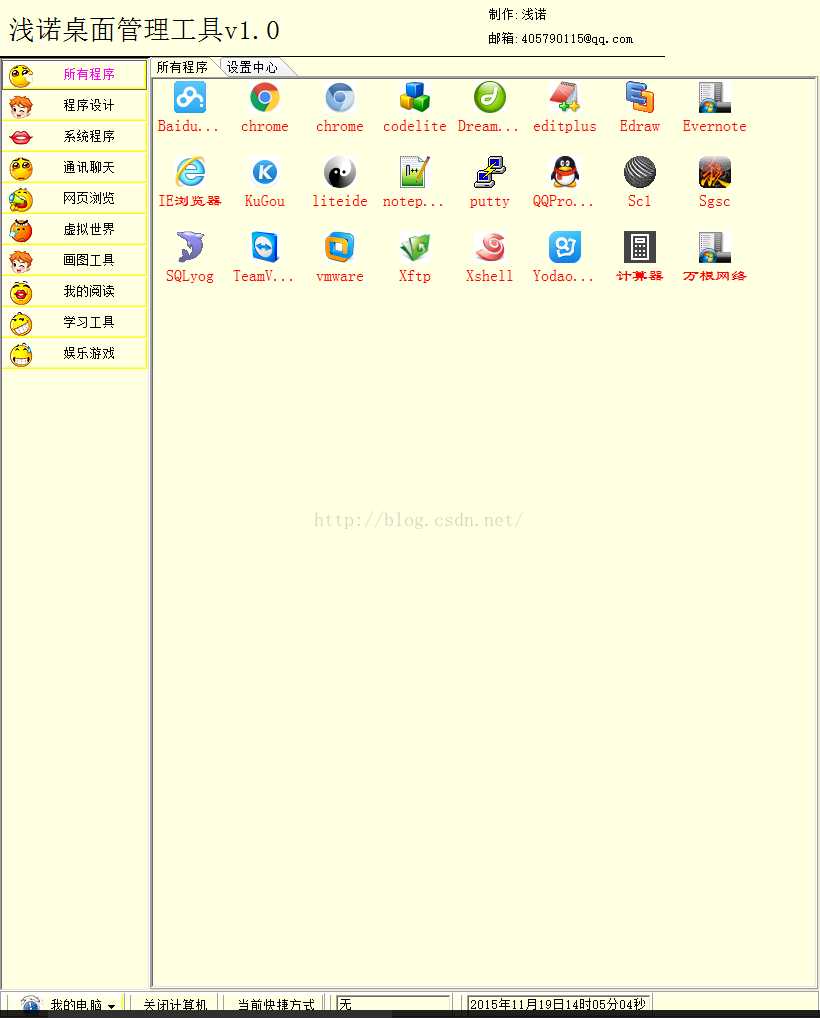
Task: Open the 娱乐游戏 sidebar category
Action: coord(74,353)
